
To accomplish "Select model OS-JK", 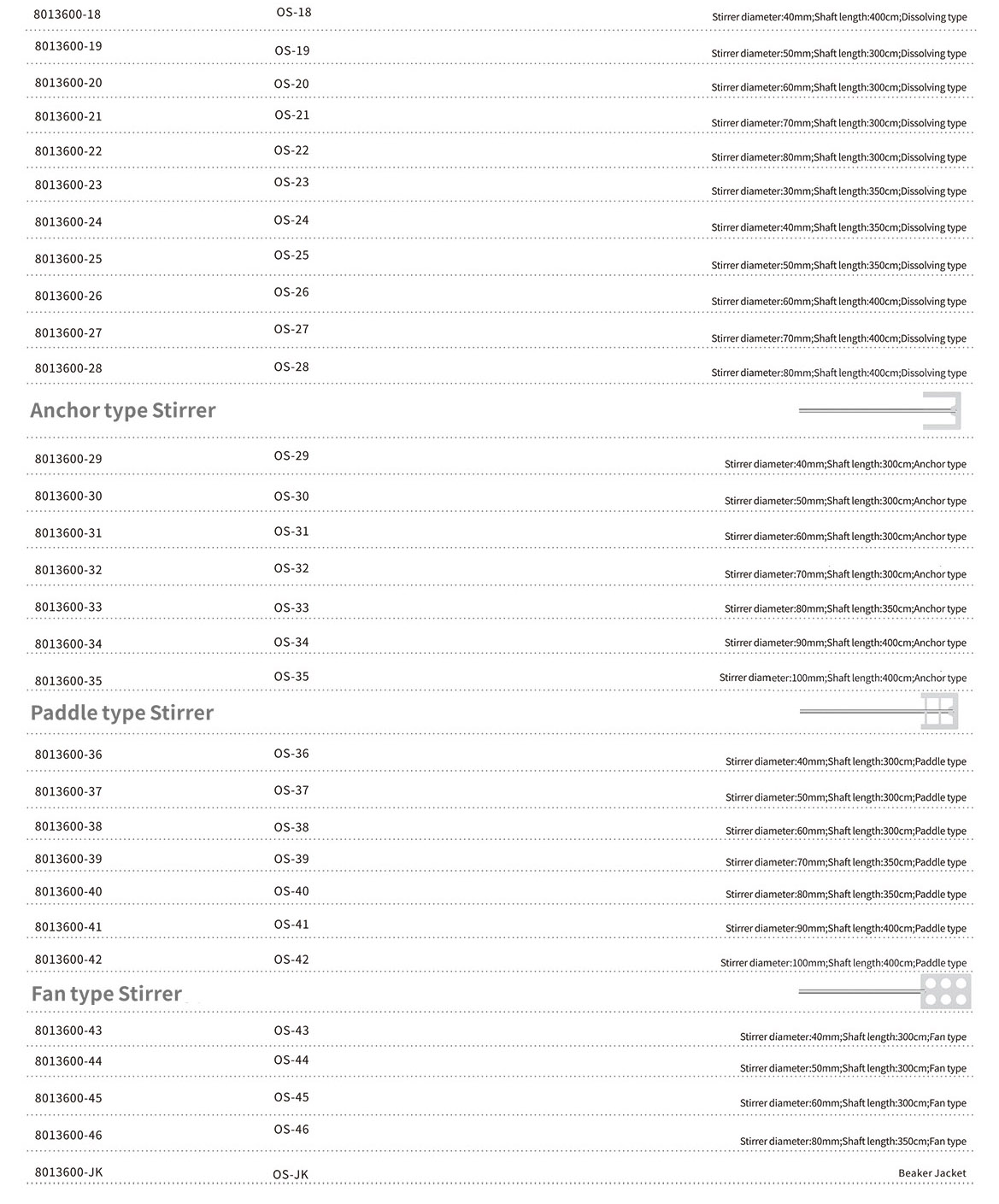I will (x=291, y=1175).
